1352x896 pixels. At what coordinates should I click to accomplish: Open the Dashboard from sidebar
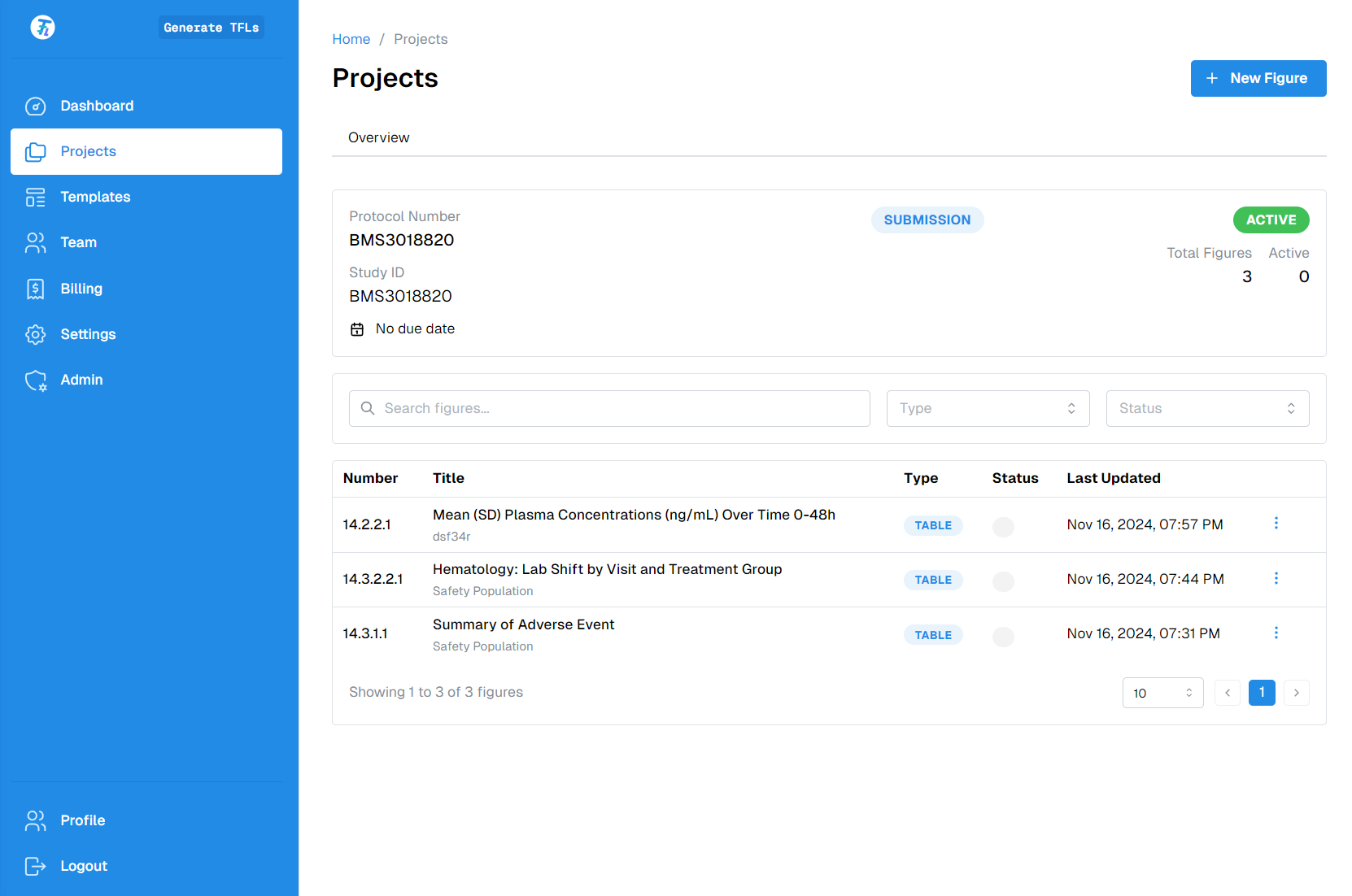[x=97, y=106]
